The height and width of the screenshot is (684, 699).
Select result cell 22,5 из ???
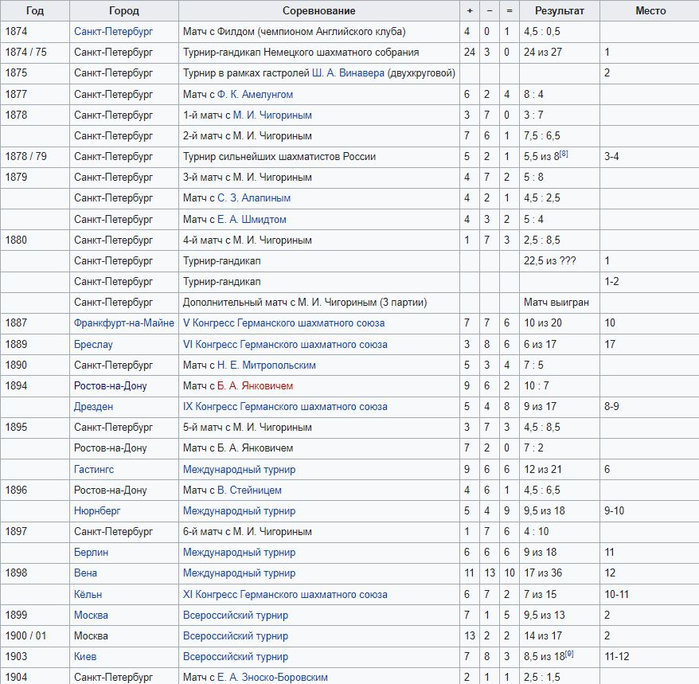coord(559,261)
